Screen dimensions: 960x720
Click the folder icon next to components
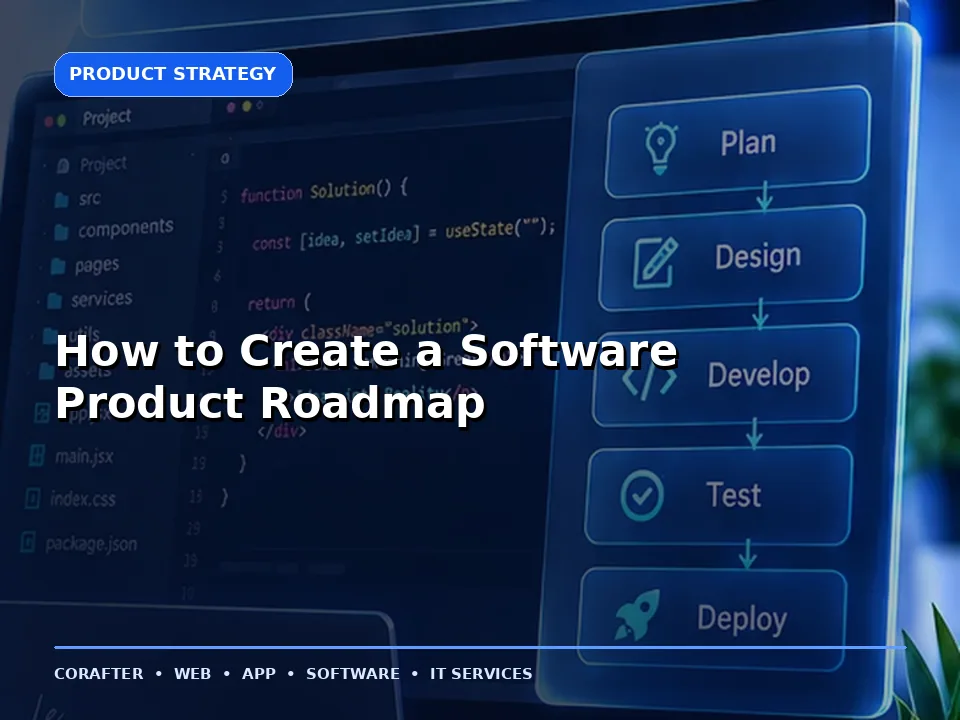(x=61, y=232)
